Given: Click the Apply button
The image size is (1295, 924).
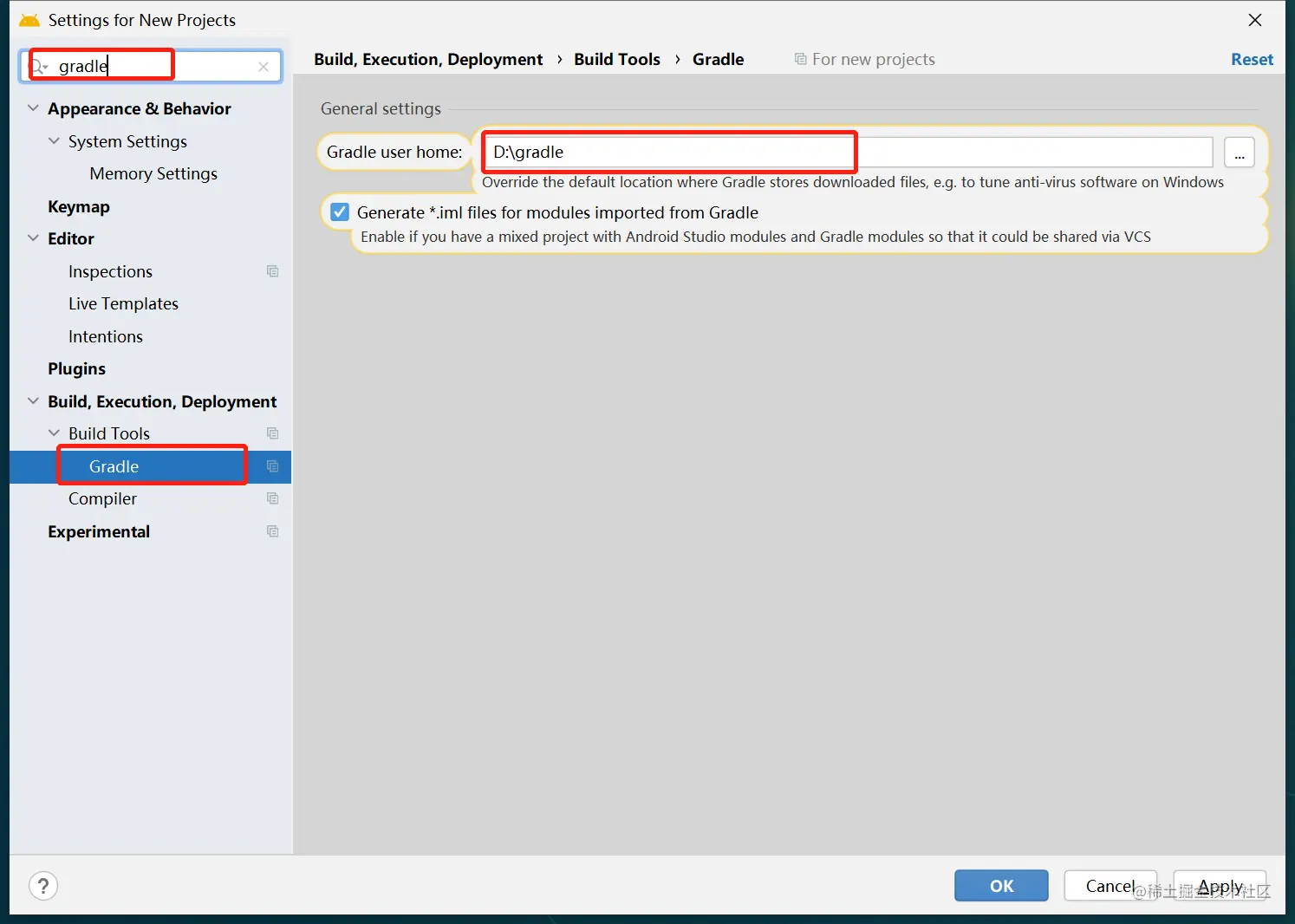Looking at the screenshot, I should pos(1220,886).
